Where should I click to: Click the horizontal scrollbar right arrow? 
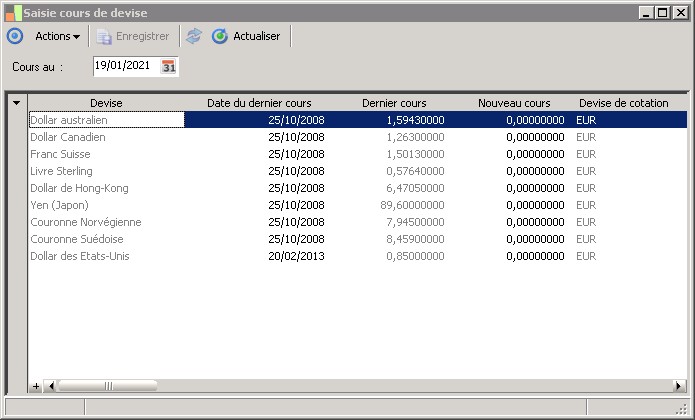(x=678, y=386)
